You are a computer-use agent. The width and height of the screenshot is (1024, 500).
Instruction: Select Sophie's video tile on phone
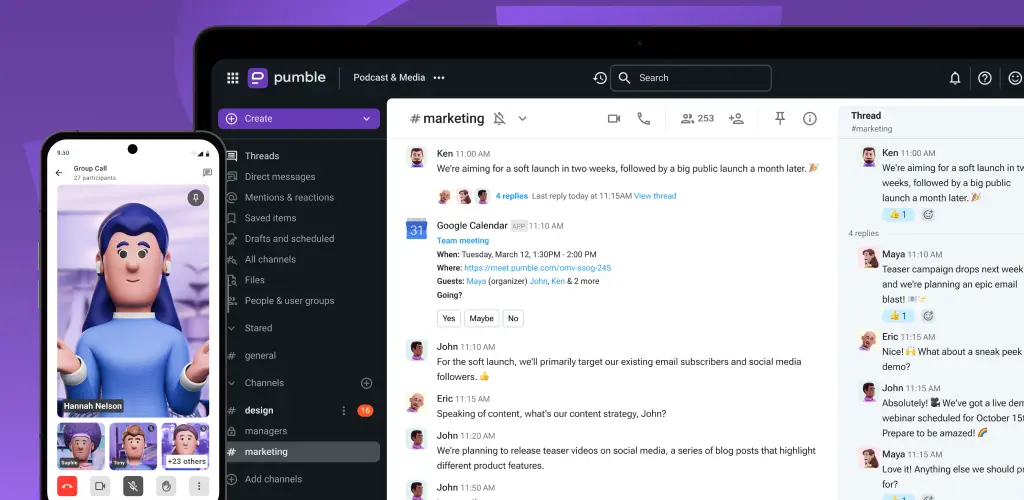click(x=81, y=446)
